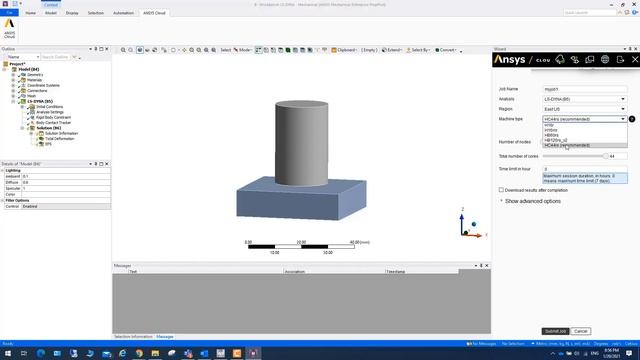Click the Total number of cores slider handle
The image size is (640, 360).
tap(605, 156)
